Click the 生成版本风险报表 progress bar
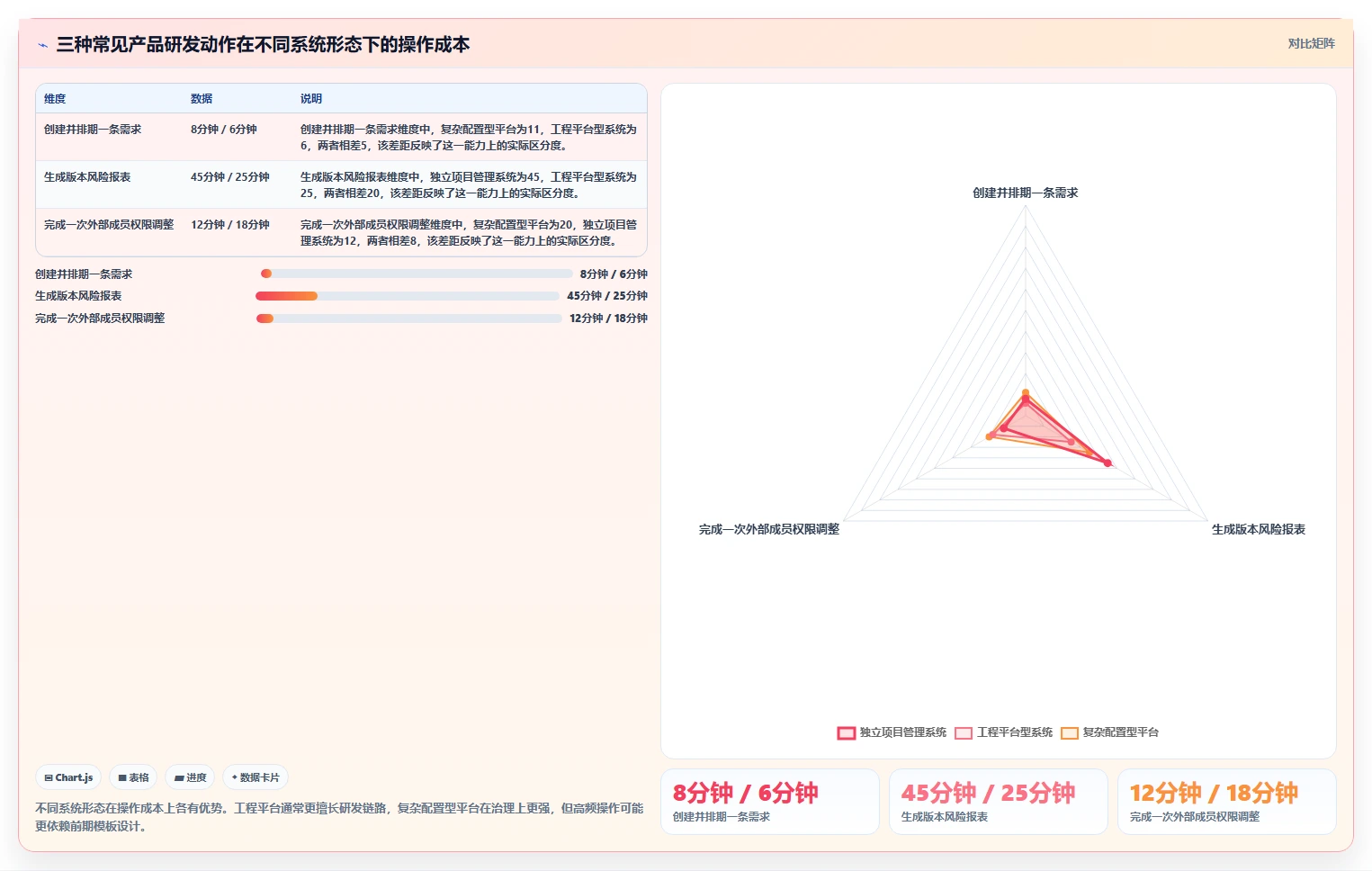This screenshot has height=871, width=1372. pyautogui.click(x=408, y=296)
